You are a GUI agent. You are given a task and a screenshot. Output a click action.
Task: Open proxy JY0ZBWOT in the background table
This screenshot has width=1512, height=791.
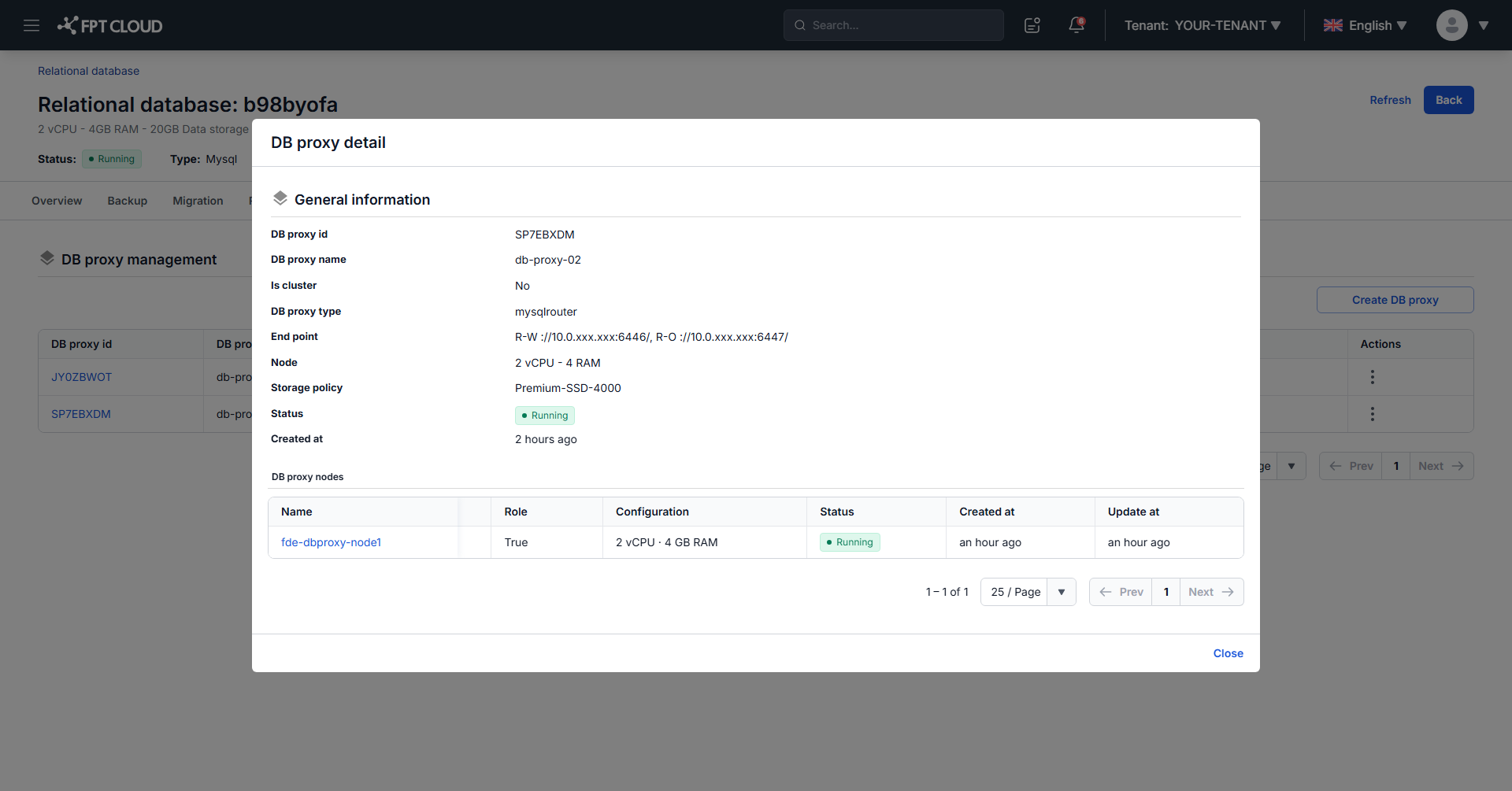click(x=81, y=377)
